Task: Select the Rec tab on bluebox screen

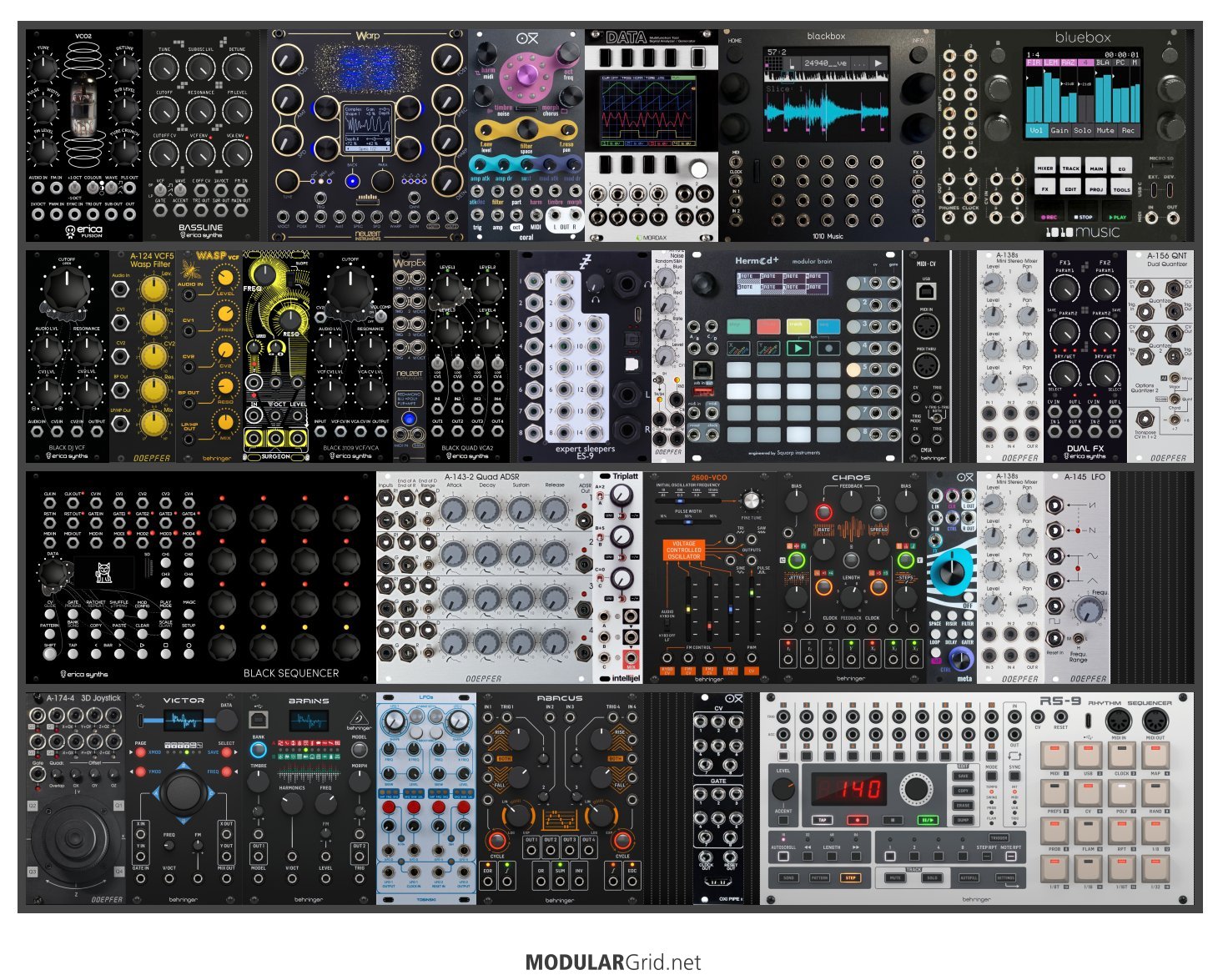Action: tap(1128, 131)
